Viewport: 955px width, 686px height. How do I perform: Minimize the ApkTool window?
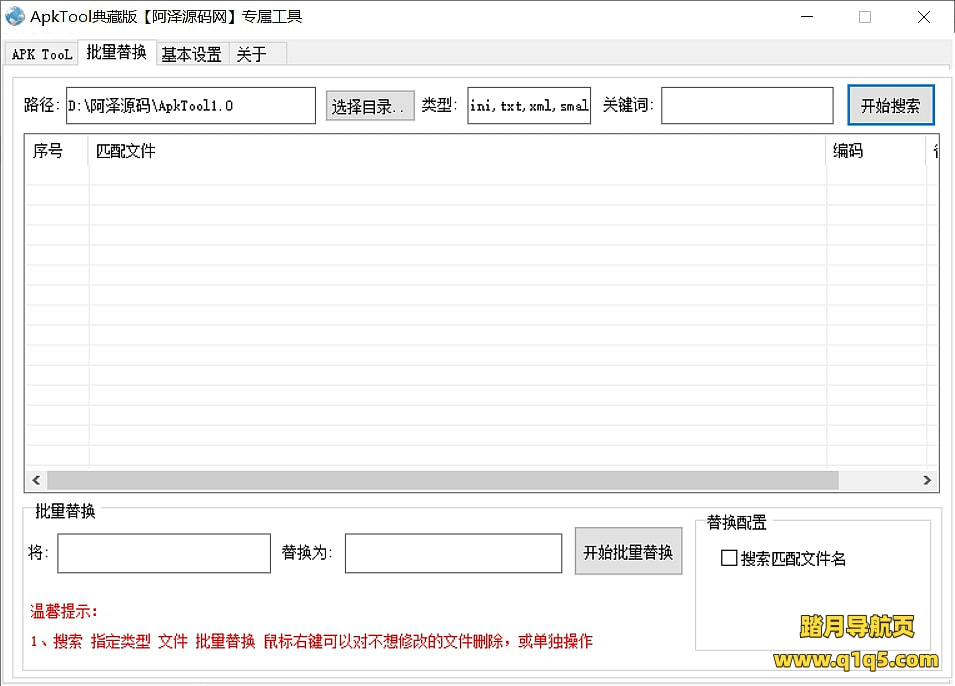(806, 17)
